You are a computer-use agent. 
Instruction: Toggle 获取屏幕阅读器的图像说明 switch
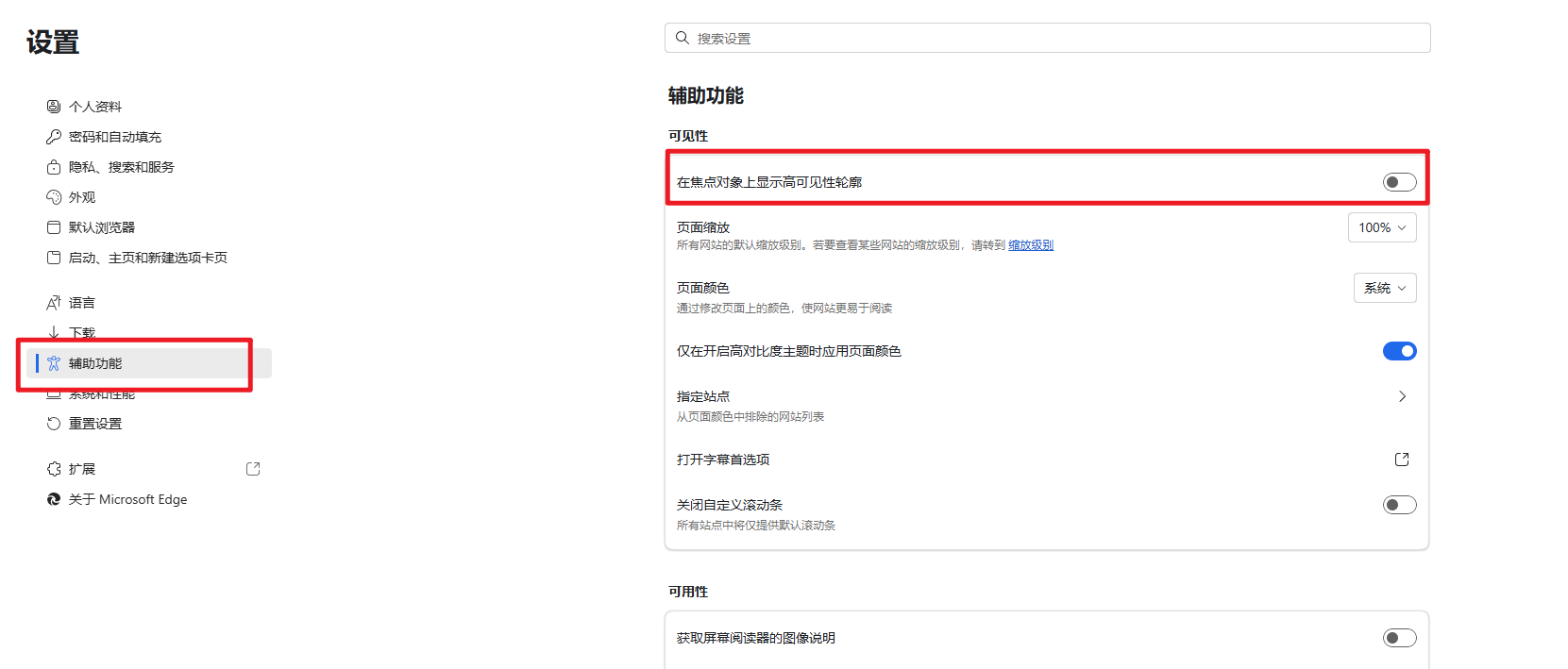point(1400,638)
